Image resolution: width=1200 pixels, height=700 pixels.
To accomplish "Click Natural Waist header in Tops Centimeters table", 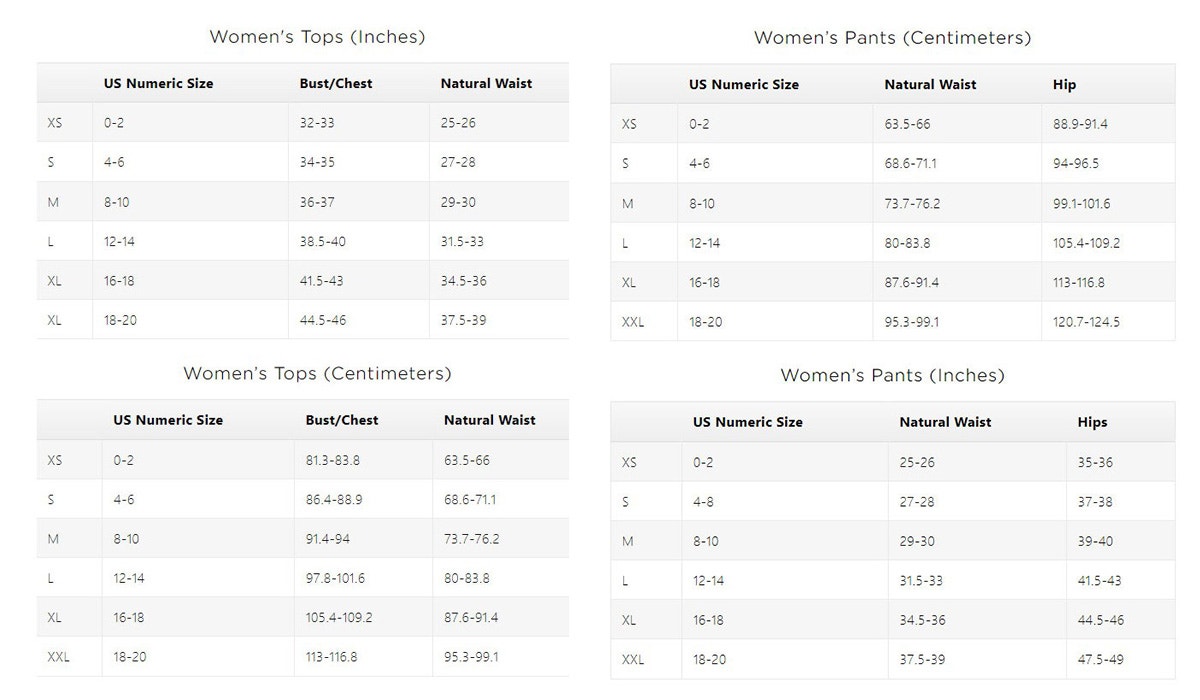I will (x=490, y=421).
